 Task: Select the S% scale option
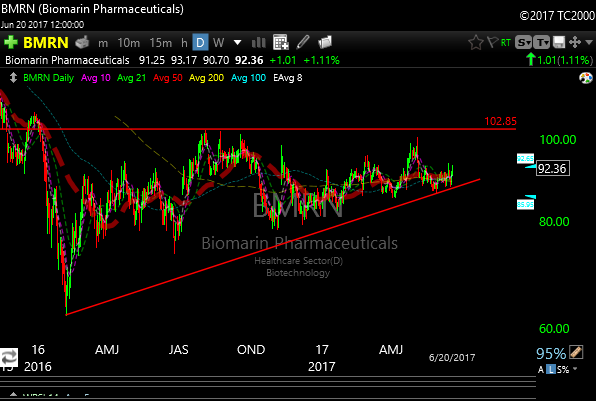pos(563,369)
